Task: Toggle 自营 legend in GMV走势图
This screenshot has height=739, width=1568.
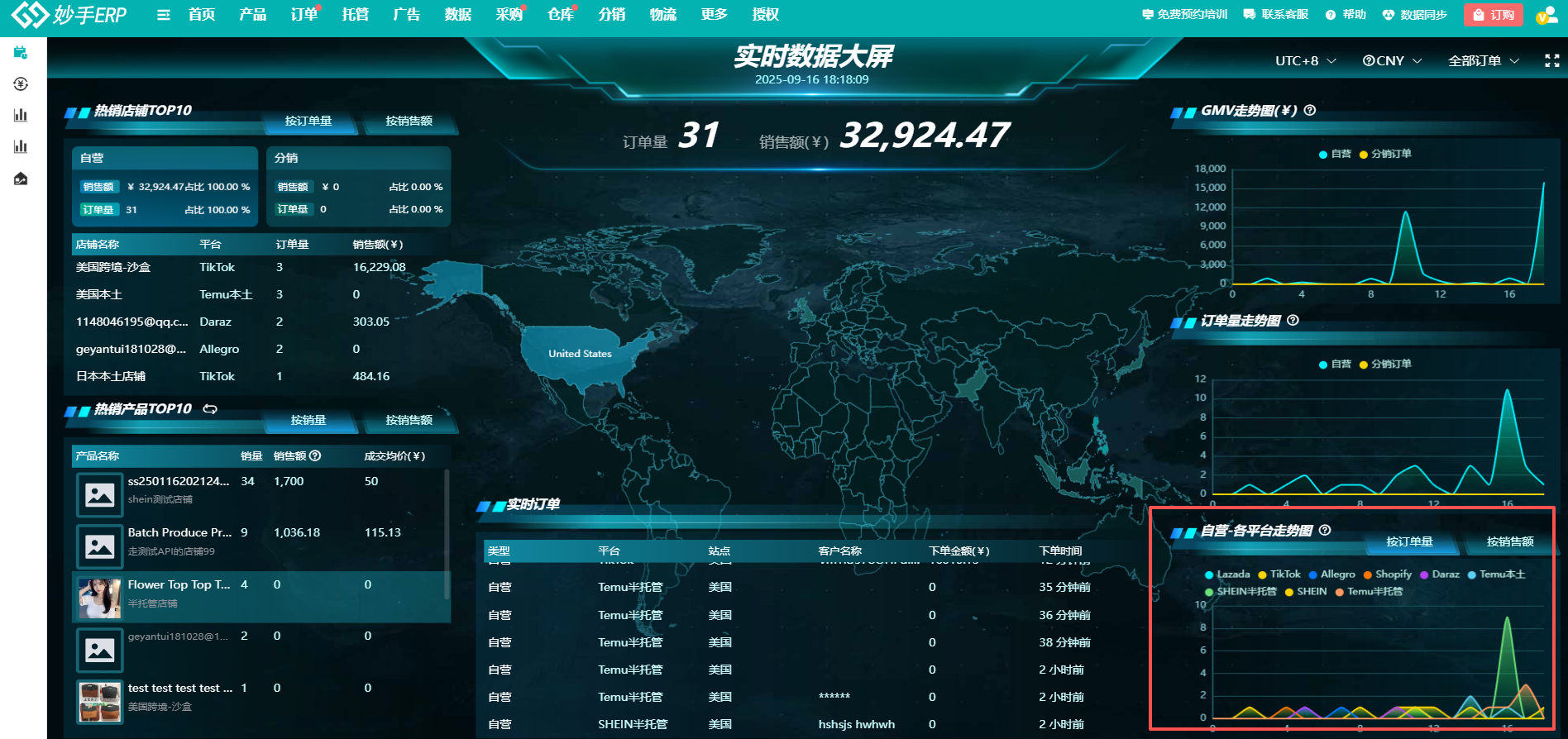Action: pyautogui.click(x=1335, y=154)
